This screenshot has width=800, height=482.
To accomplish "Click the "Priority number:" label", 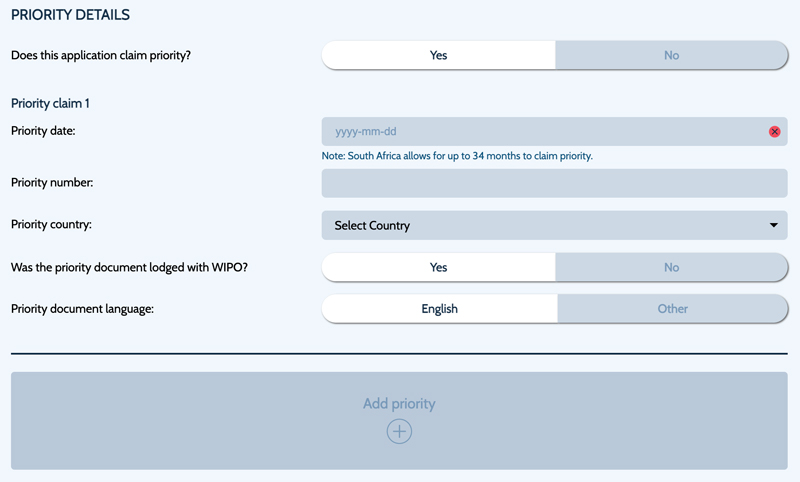I will coord(52,183).
